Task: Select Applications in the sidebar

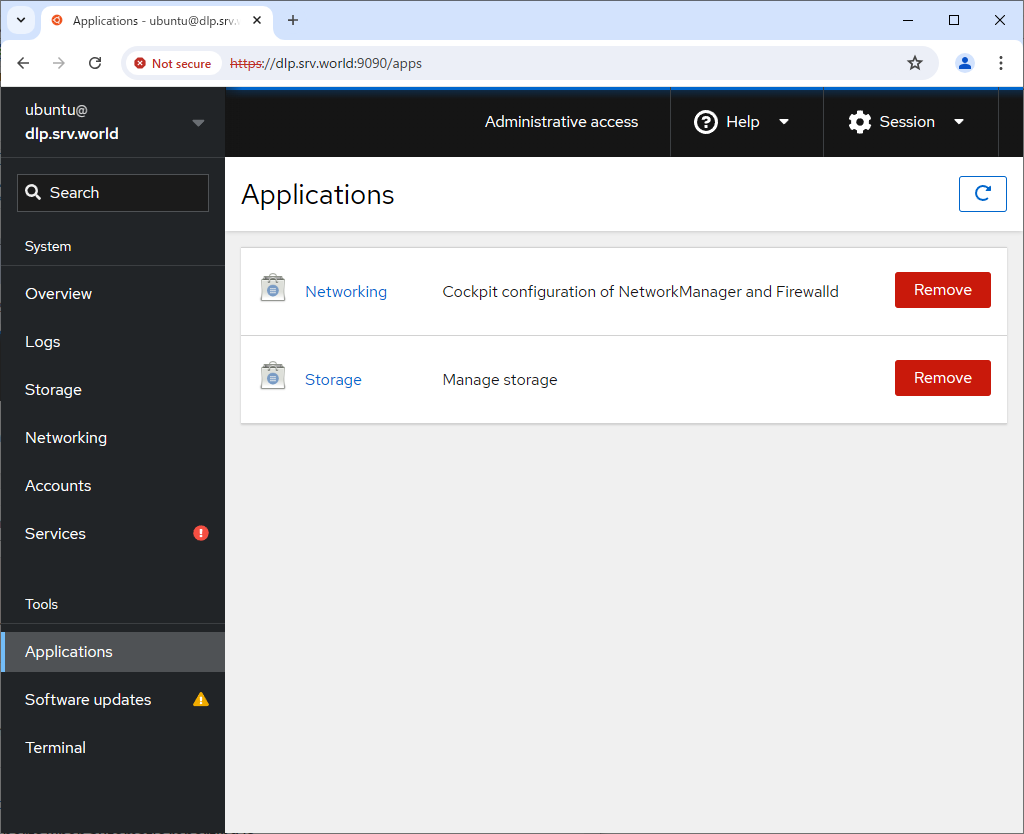Action: pyautogui.click(x=112, y=652)
